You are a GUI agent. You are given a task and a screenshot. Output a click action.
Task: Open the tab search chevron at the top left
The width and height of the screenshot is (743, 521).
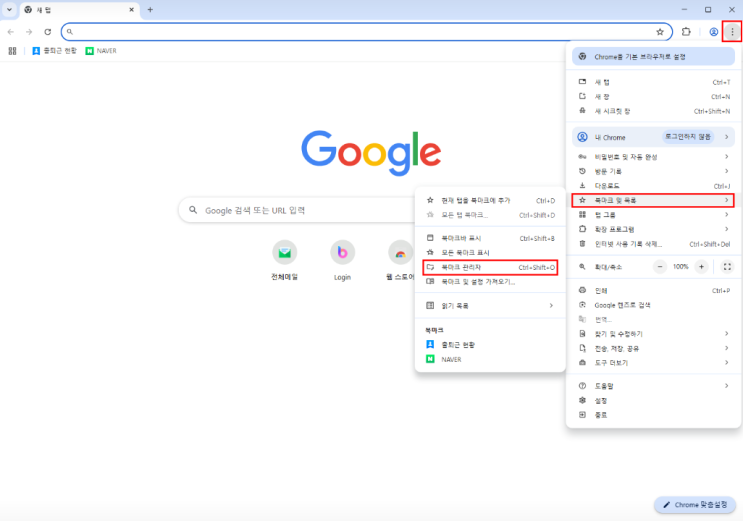coord(9,9)
